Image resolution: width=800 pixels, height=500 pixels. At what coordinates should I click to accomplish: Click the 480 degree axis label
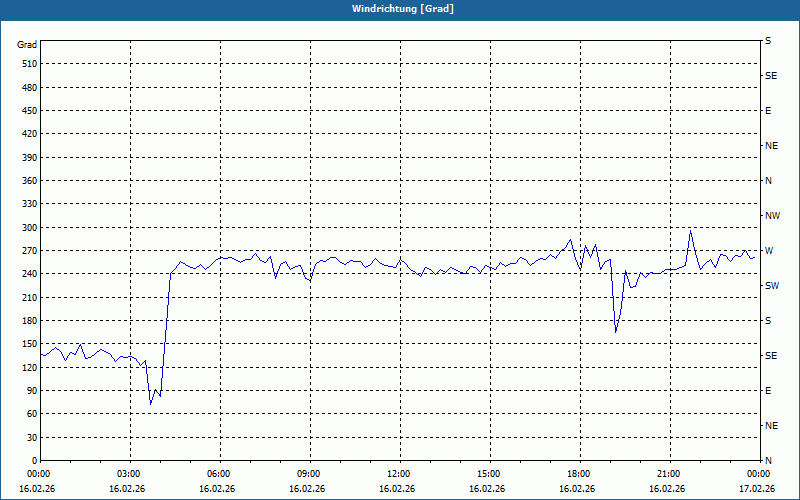tap(30, 88)
